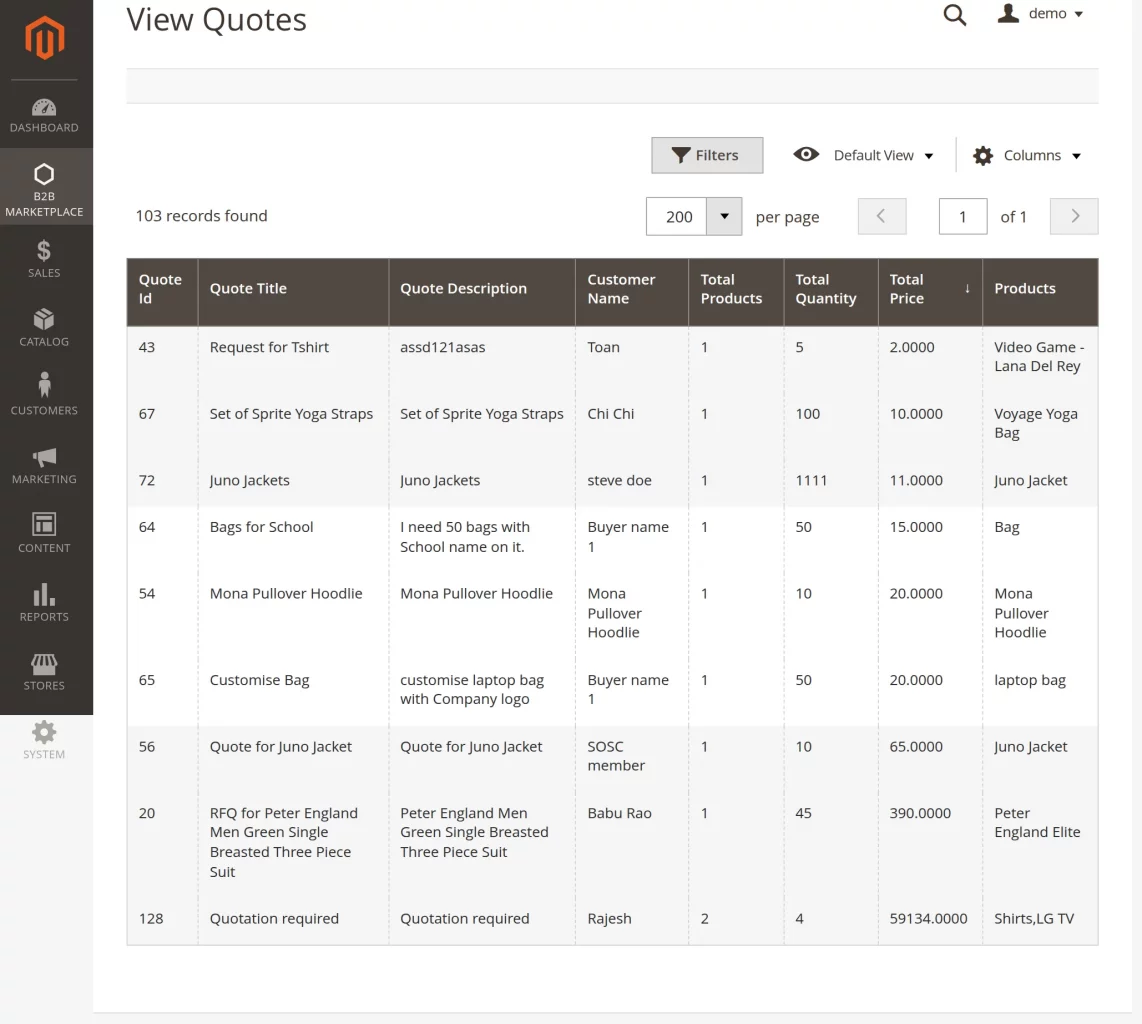1142x1024 pixels.
Task: Open the per page size dropdown arrow
Action: pos(724,216)
